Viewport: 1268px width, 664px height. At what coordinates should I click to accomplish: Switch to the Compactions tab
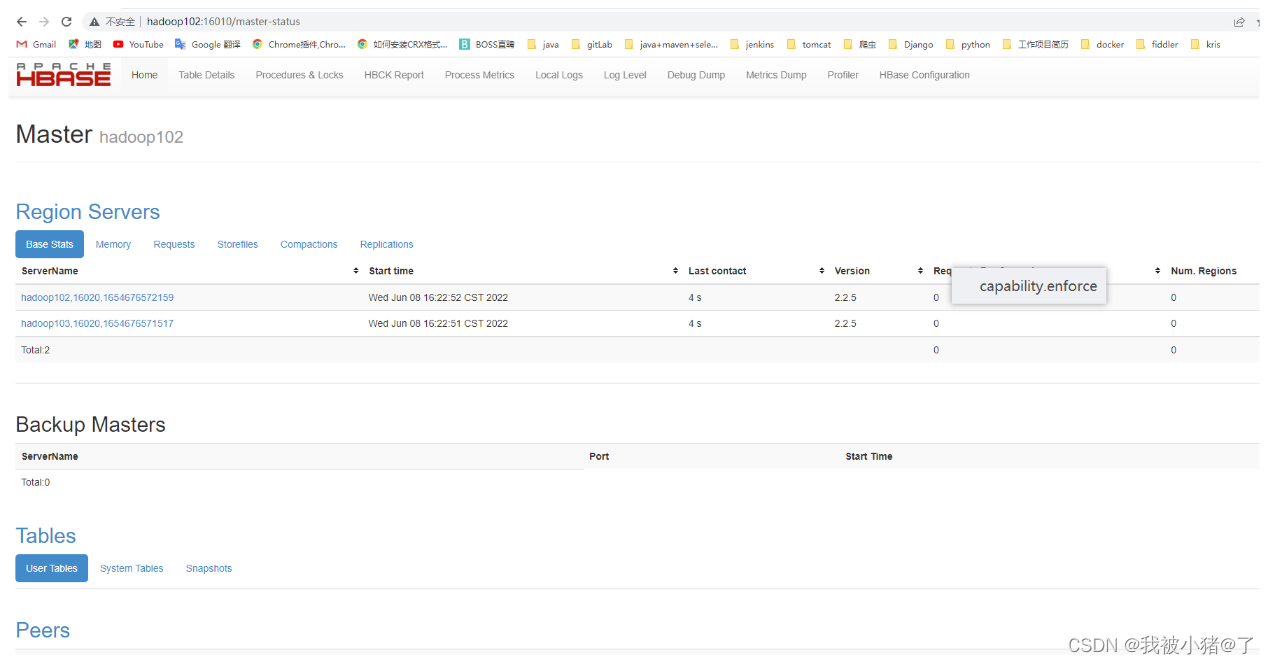pos(309,244)
